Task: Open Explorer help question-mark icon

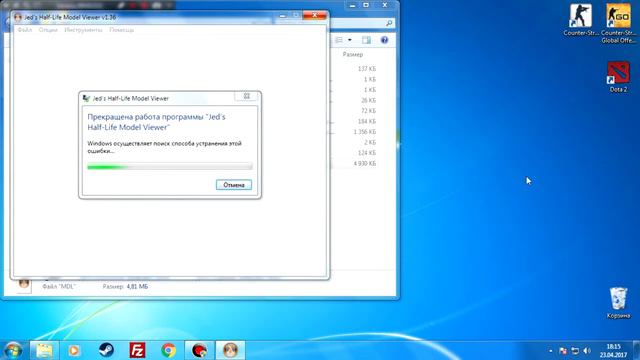Action: (384, 40)
